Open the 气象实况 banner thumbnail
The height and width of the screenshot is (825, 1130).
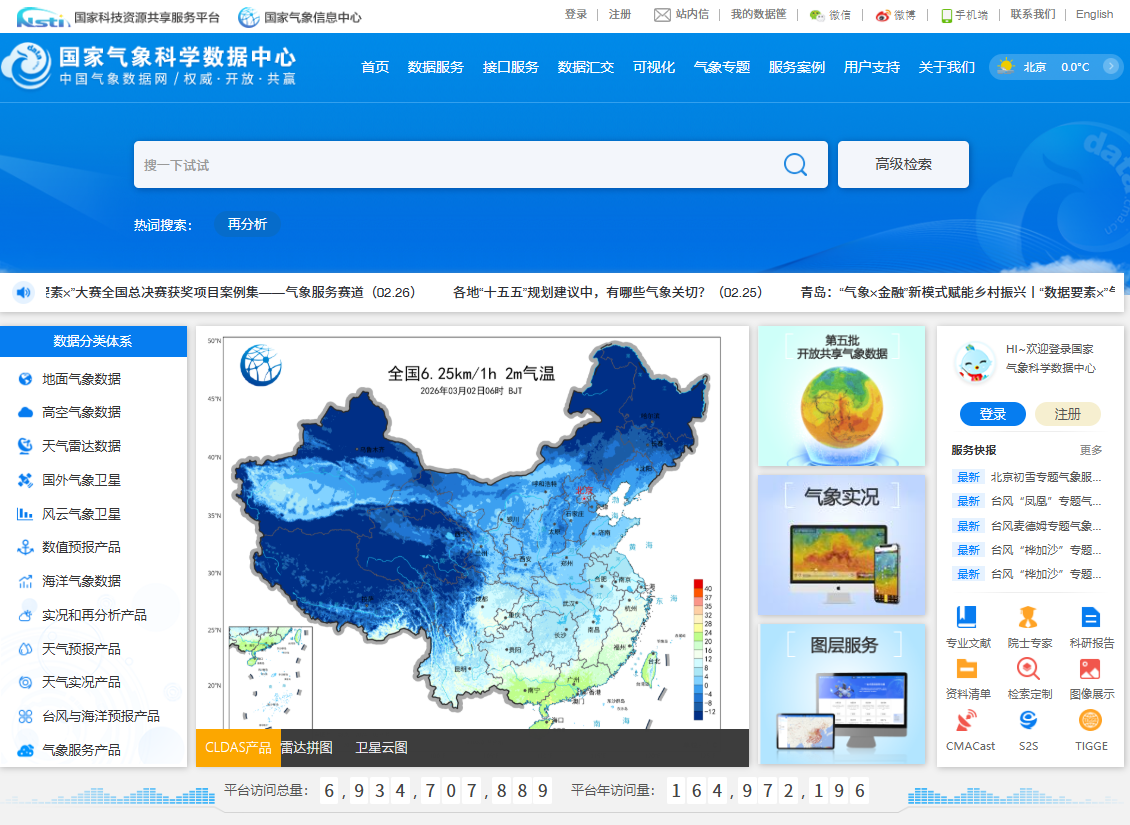pyautogui.click(x=841, y=544)
